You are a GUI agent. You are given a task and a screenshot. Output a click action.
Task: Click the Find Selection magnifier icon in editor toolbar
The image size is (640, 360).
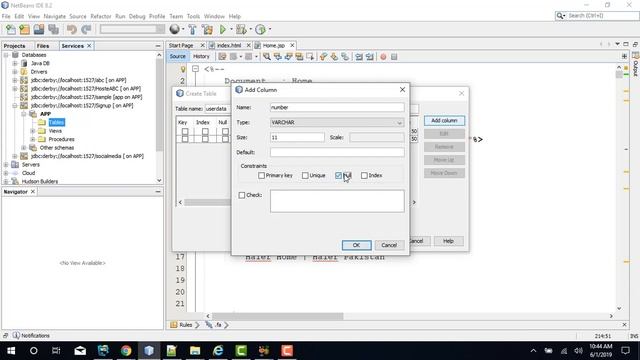coord(267,57)
